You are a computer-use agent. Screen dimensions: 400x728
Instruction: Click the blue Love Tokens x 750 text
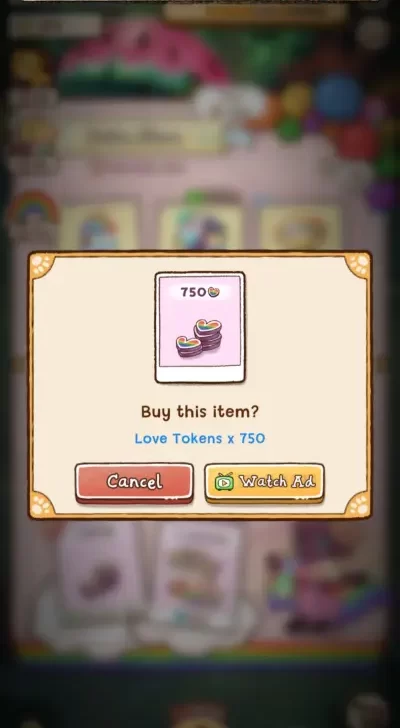coord(200,438)
